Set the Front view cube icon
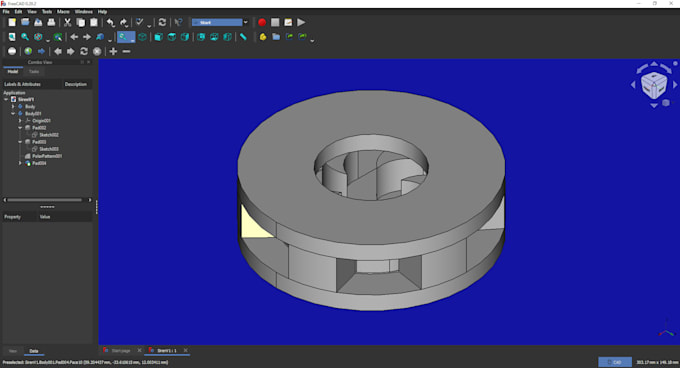The height and width of the screenshot is (368, 680). pyautogui.click(x=159, y=37)
